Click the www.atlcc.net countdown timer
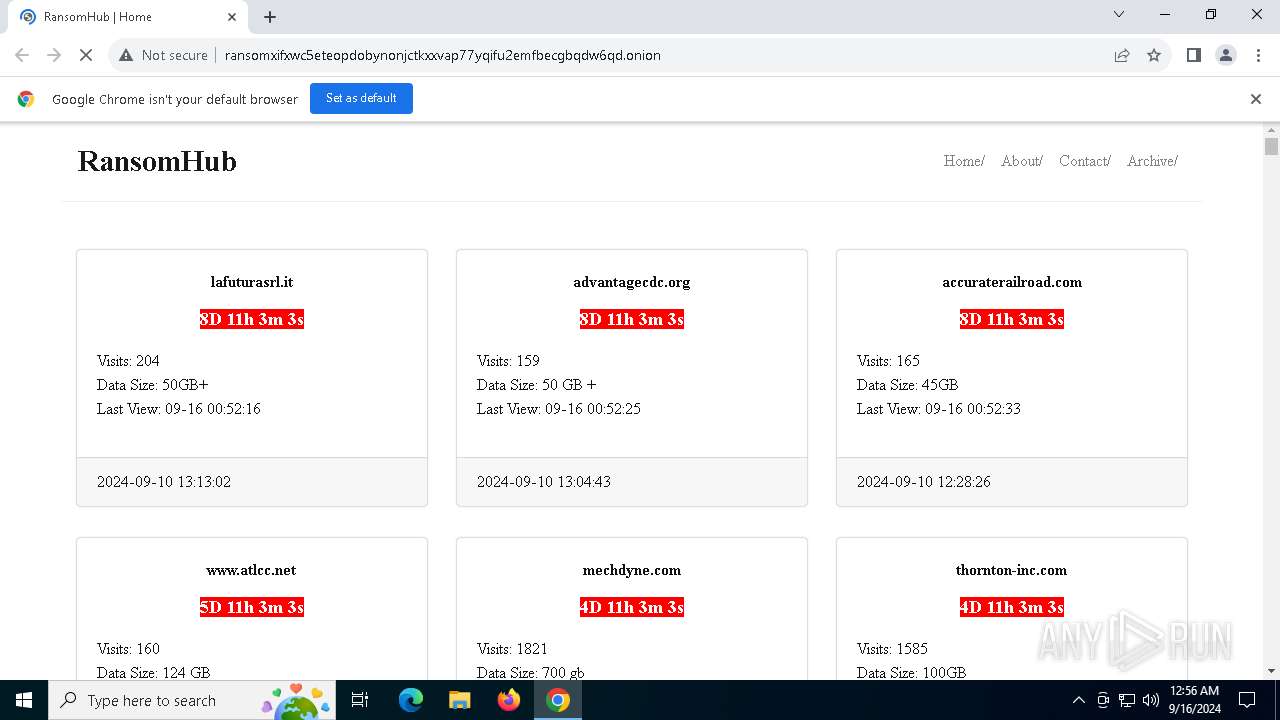1280x720 pixels. tap(252, 607)
